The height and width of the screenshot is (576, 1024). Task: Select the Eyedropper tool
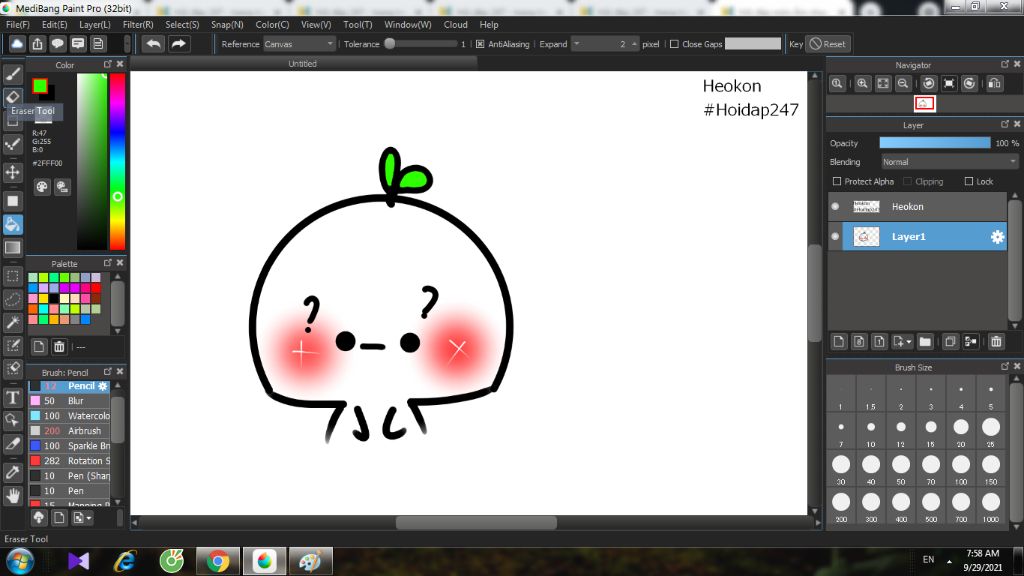(12, 472)
